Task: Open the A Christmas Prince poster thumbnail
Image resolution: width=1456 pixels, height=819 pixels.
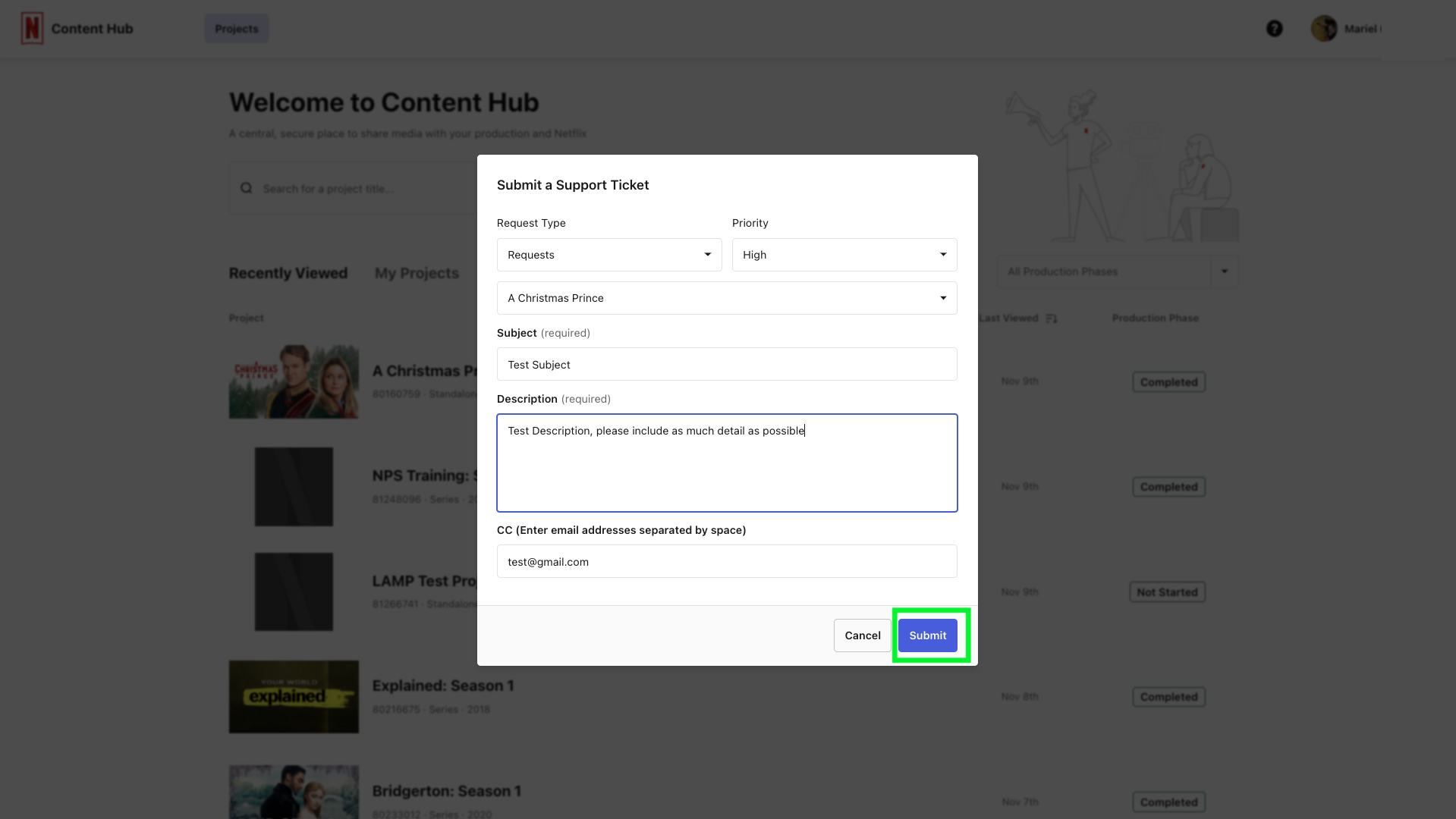Action: coord(294,381)
